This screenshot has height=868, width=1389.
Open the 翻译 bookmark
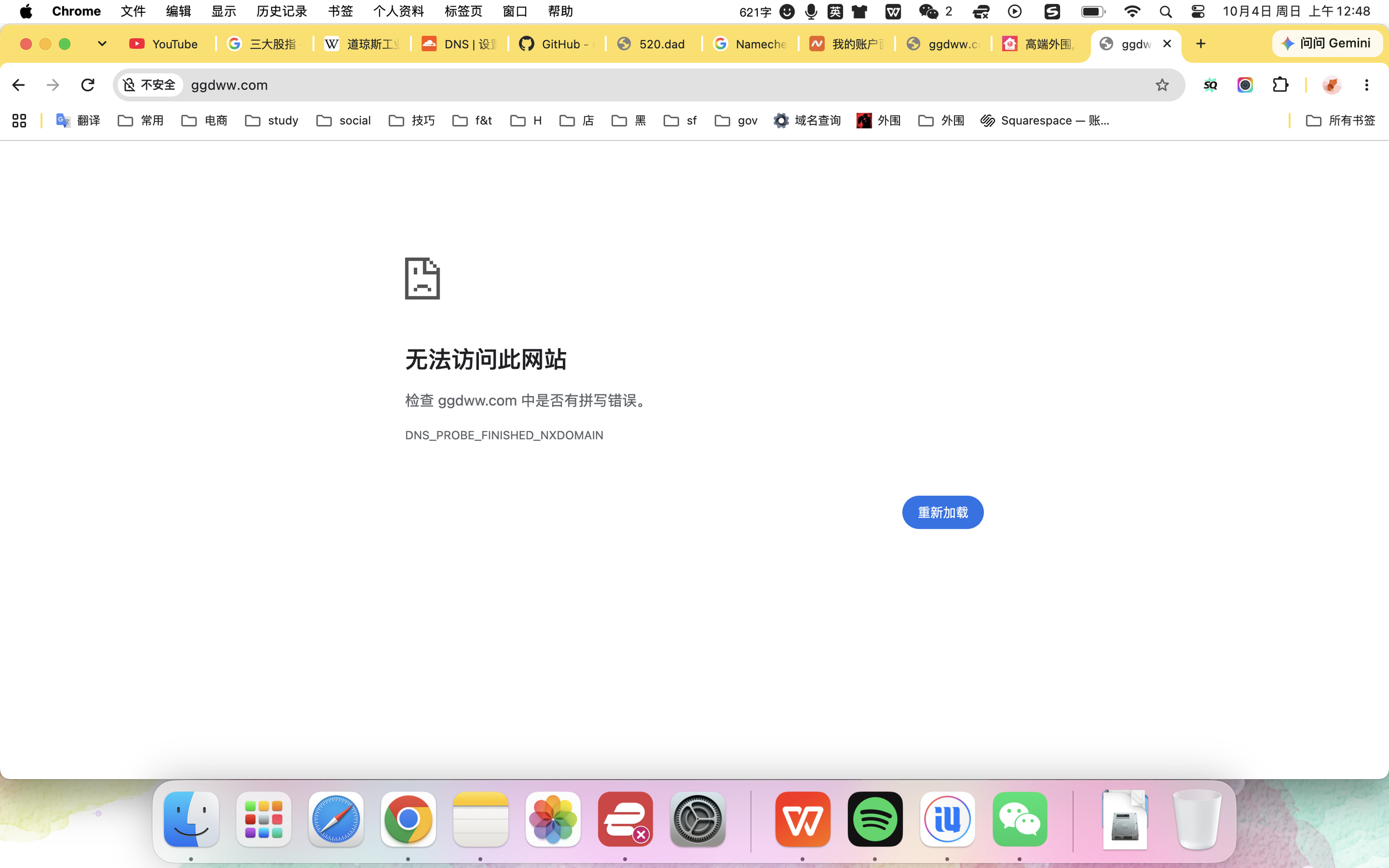(78, 121)
